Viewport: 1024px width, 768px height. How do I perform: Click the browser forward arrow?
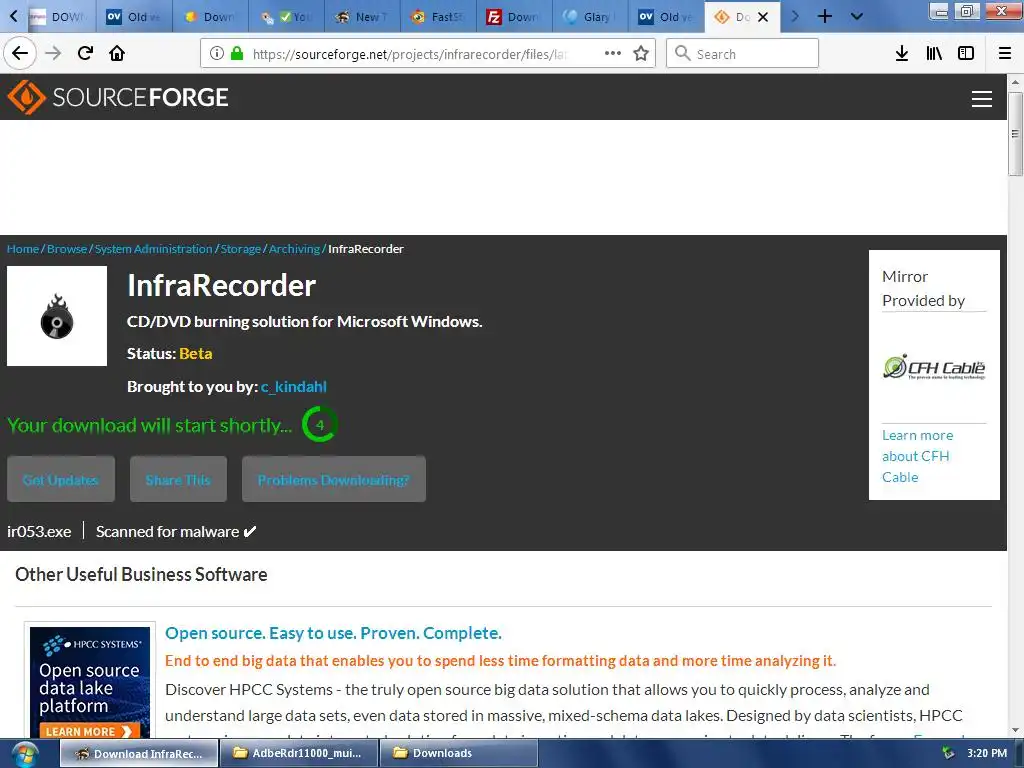point(53,53)
